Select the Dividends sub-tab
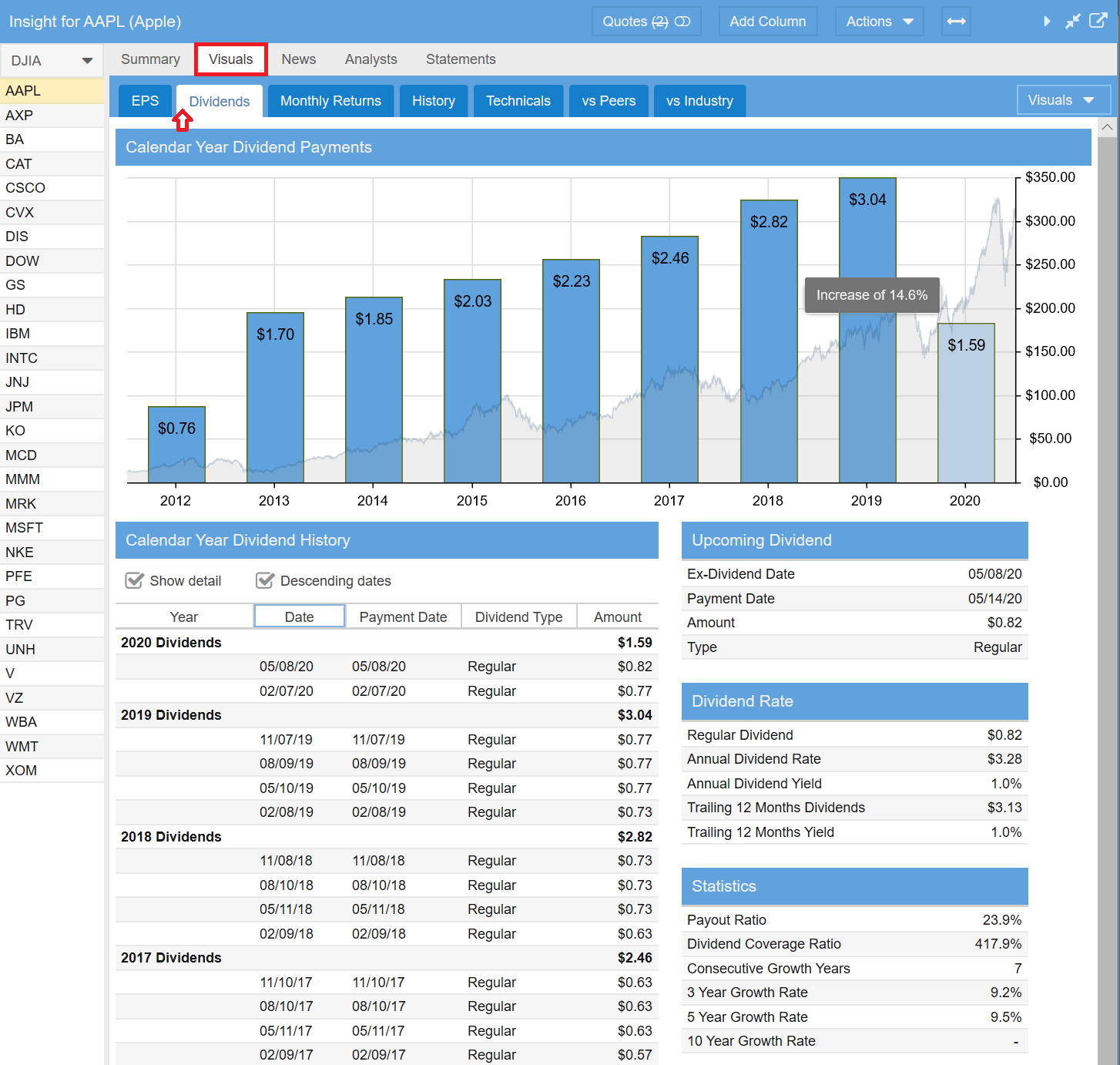This screenshot has width=1120, height=1065. pos(220,102)
